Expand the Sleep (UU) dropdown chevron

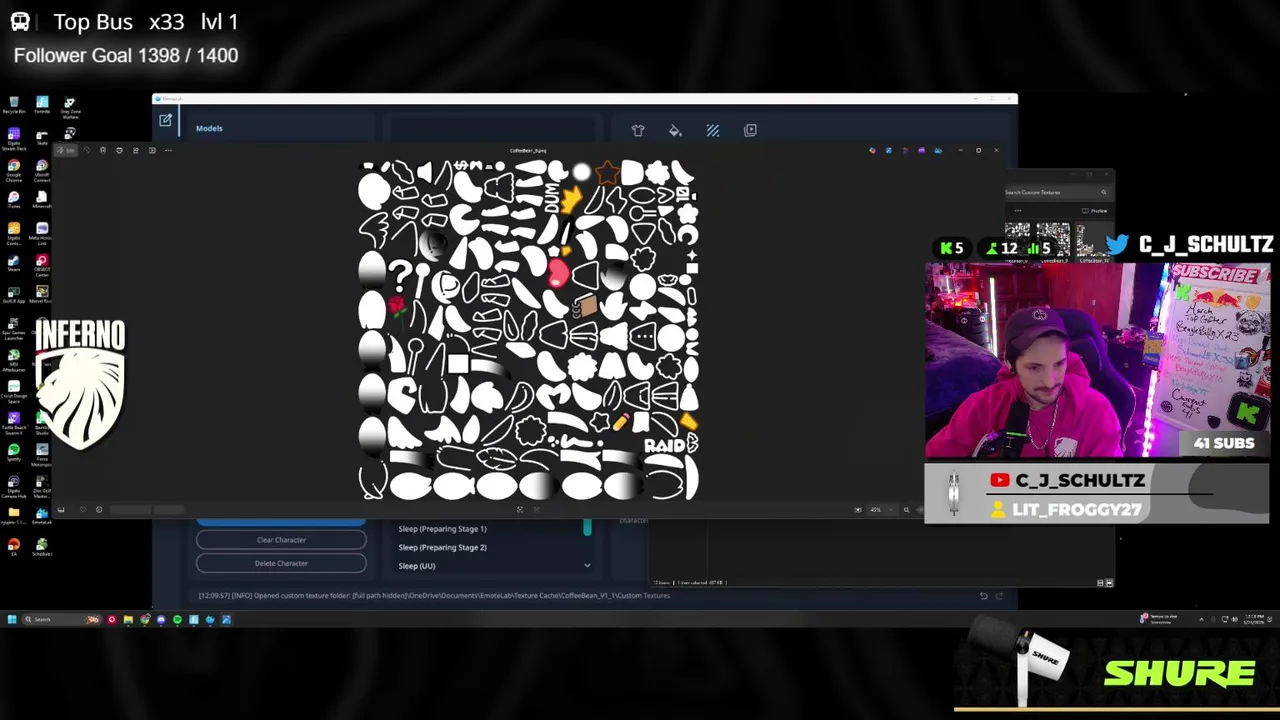point(587,566)
